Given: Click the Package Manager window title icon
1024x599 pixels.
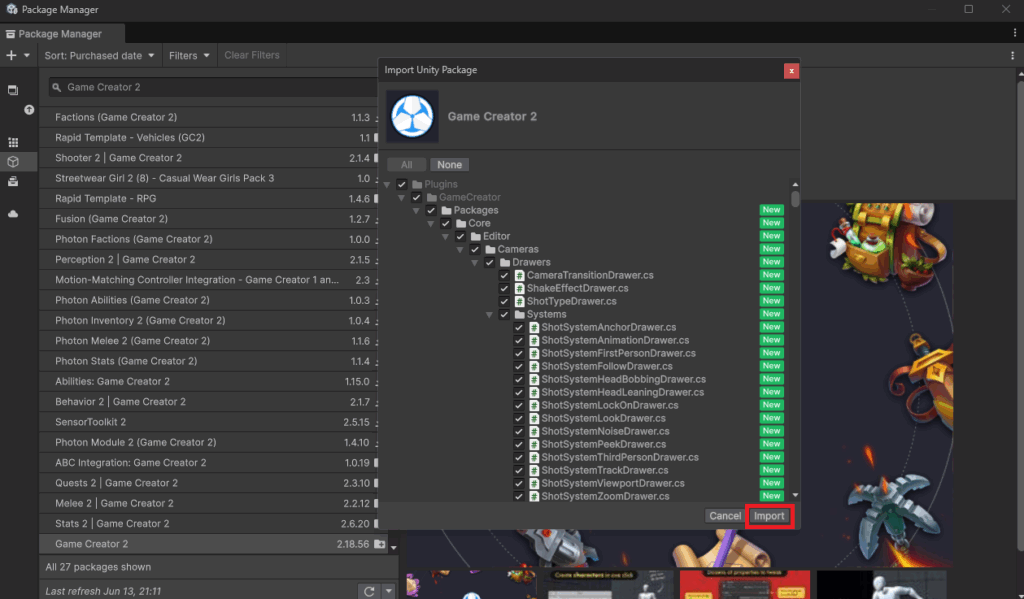Looking at the screenshot, I should (x=12, y=9).
